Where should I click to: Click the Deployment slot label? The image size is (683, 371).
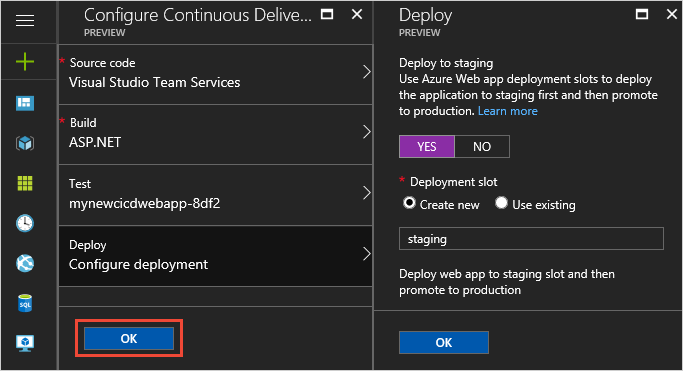click(x=453, y=182)
